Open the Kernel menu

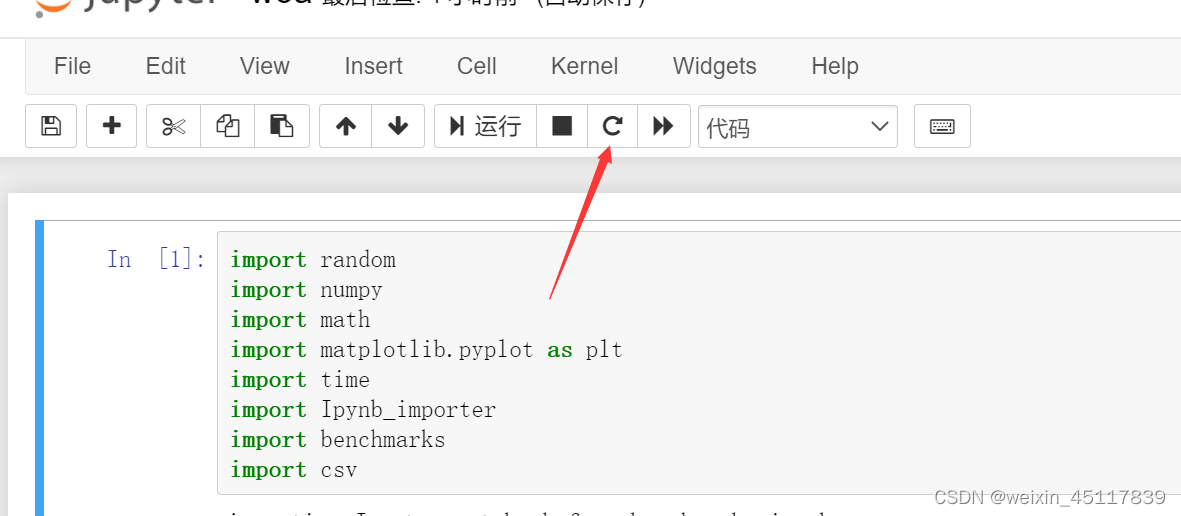click(584, 66)
